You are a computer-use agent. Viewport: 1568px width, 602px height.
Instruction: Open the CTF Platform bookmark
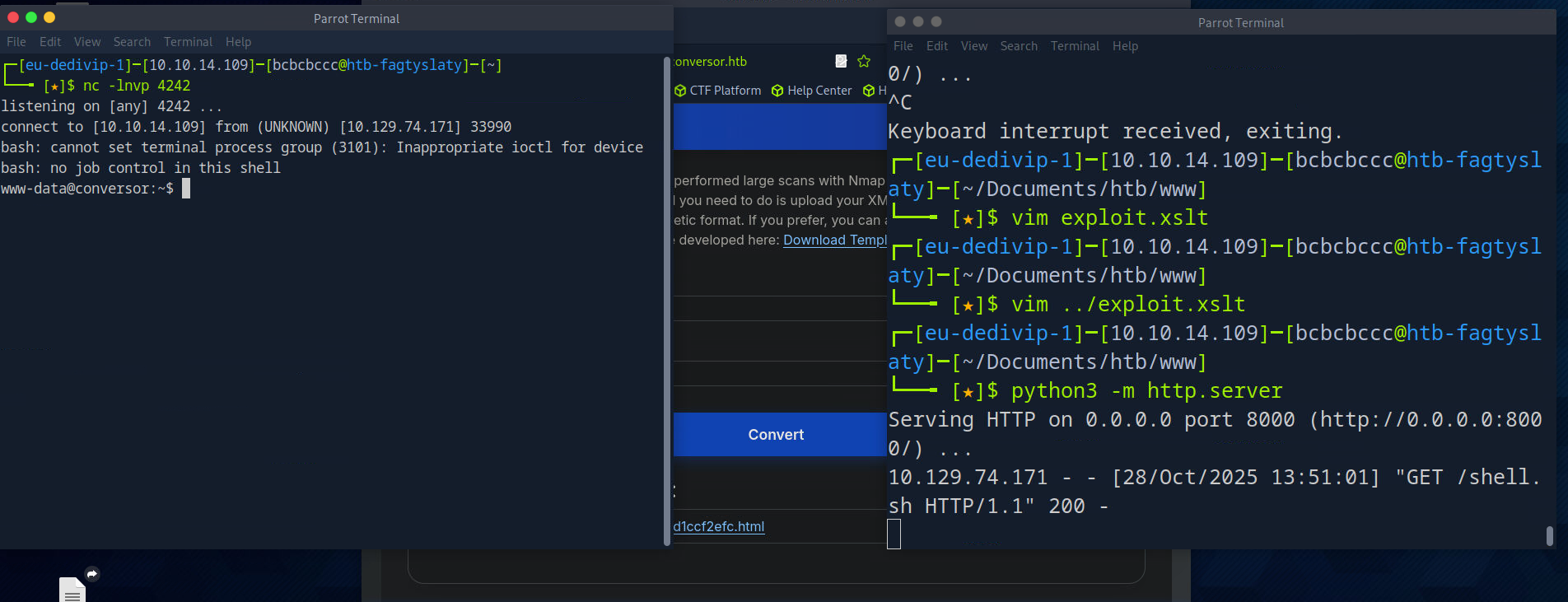(x=718, y=91)
